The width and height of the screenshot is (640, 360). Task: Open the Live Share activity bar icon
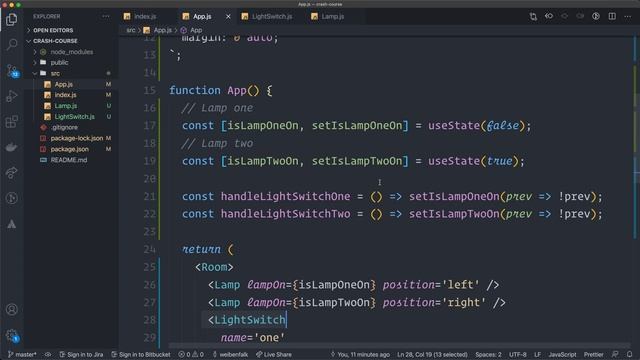[12, 173]
